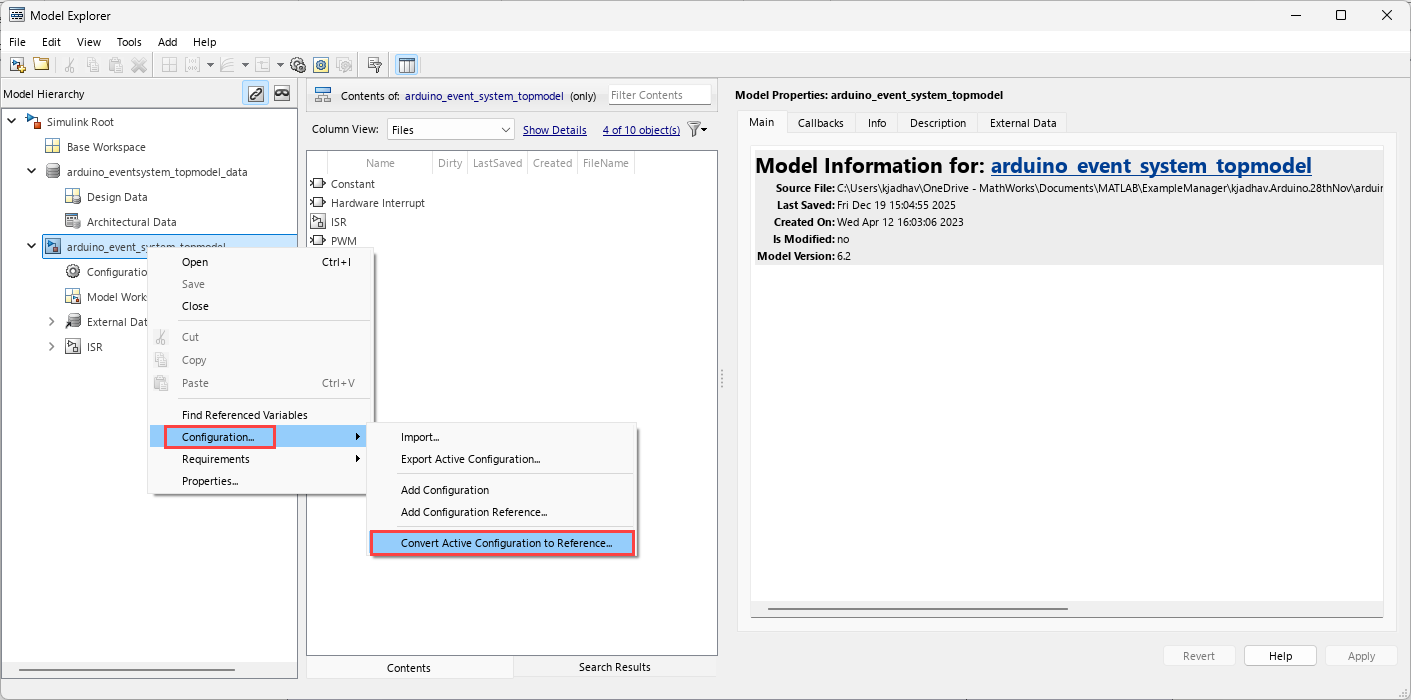Click the Show Details link
The width and height of the screenshot is (1411, 700).
point(555,129)
